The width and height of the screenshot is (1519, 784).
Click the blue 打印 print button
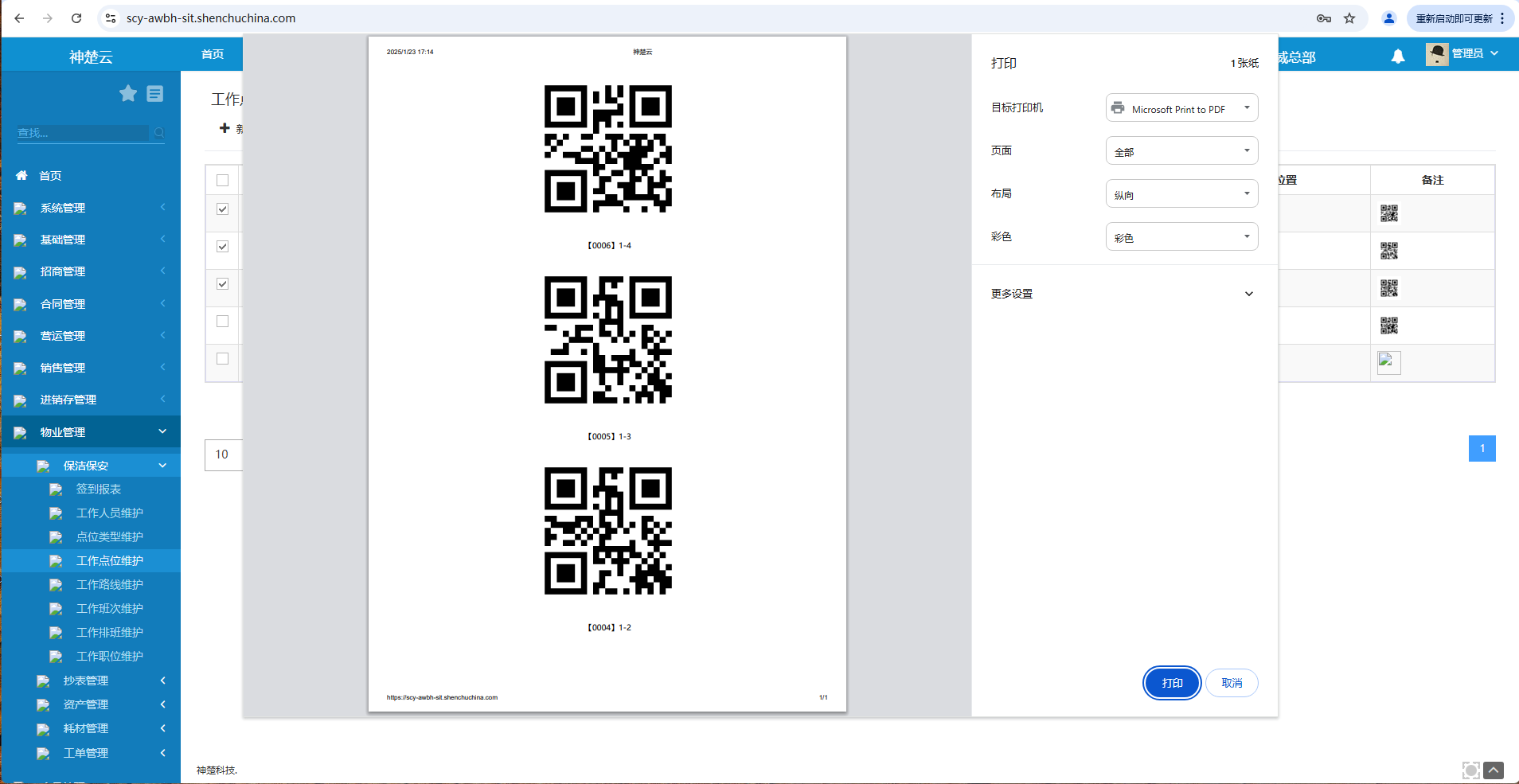1172,683
